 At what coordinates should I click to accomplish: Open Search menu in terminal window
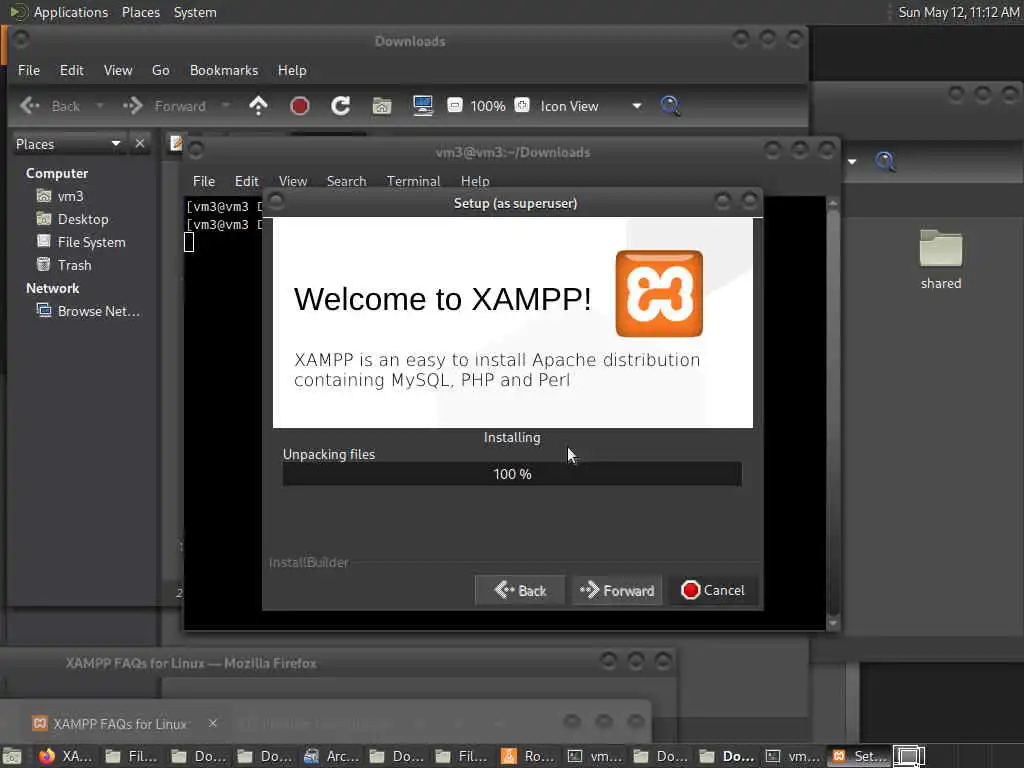(x=346, y=181)
